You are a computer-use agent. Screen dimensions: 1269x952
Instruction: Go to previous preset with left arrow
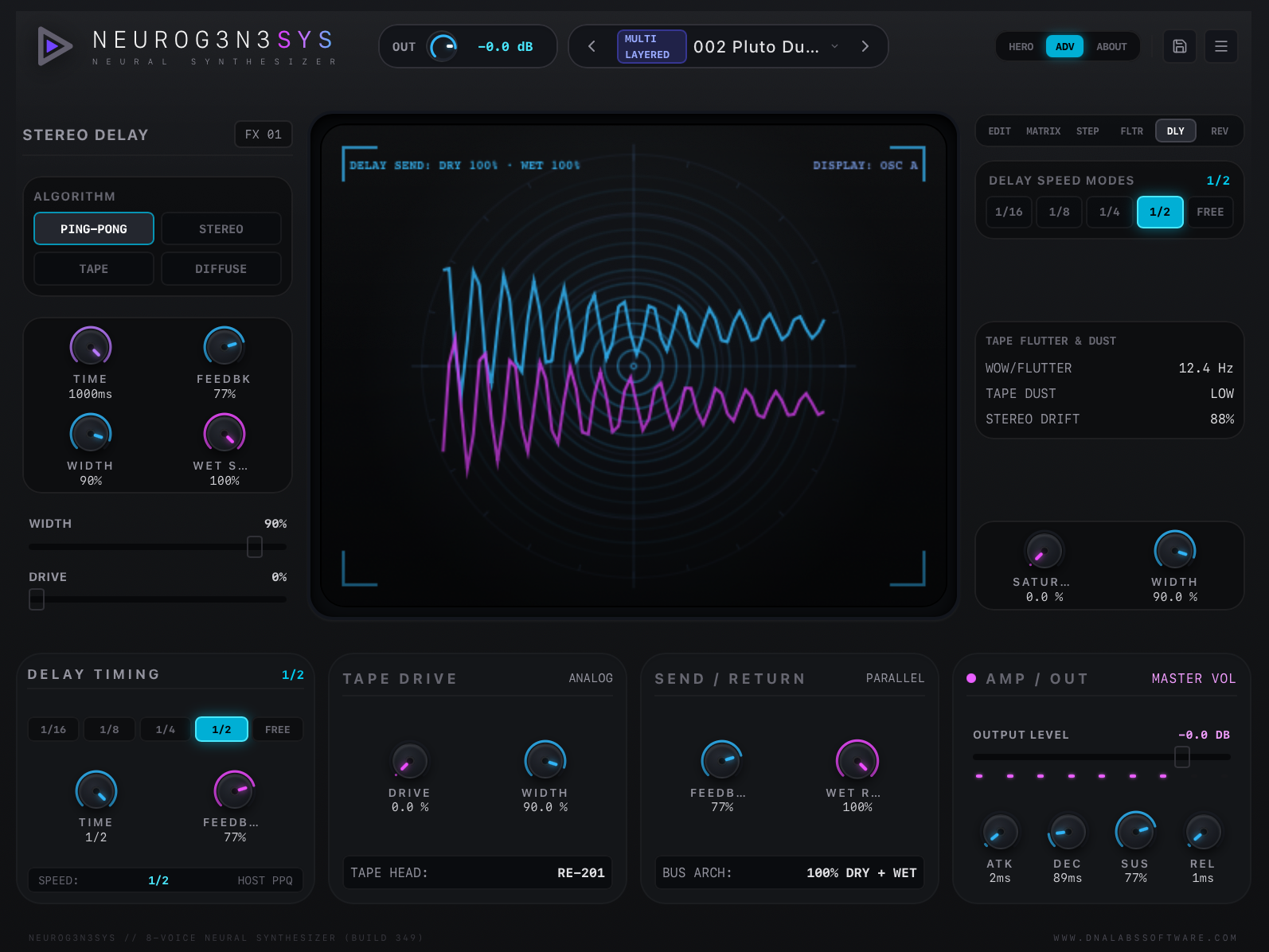pyautogui.click(x=592, y=46)
